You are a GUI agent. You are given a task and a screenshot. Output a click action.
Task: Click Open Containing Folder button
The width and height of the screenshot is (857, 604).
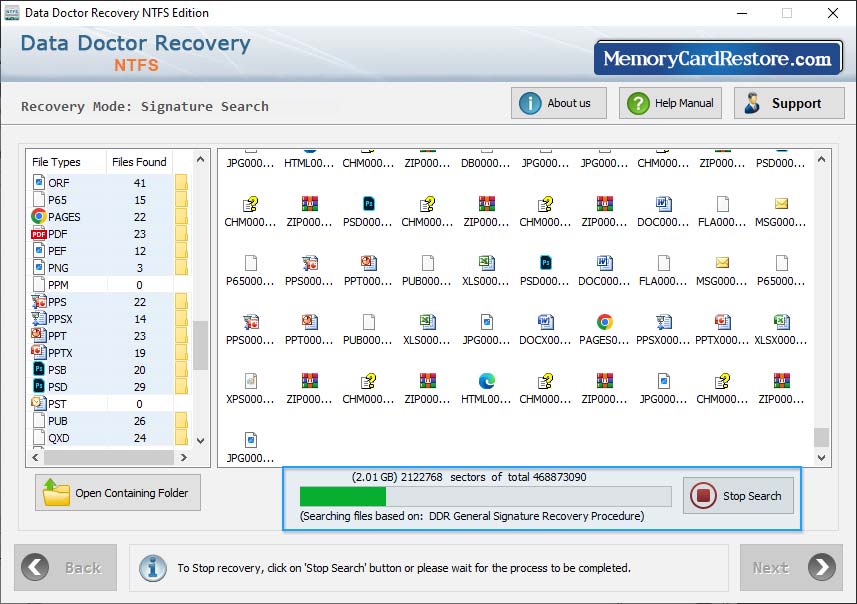118,492
